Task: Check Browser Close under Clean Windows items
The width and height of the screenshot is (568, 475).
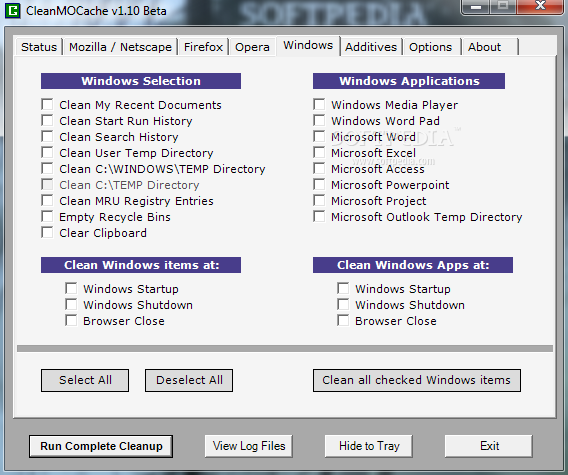Action: (x=71, y=320)
